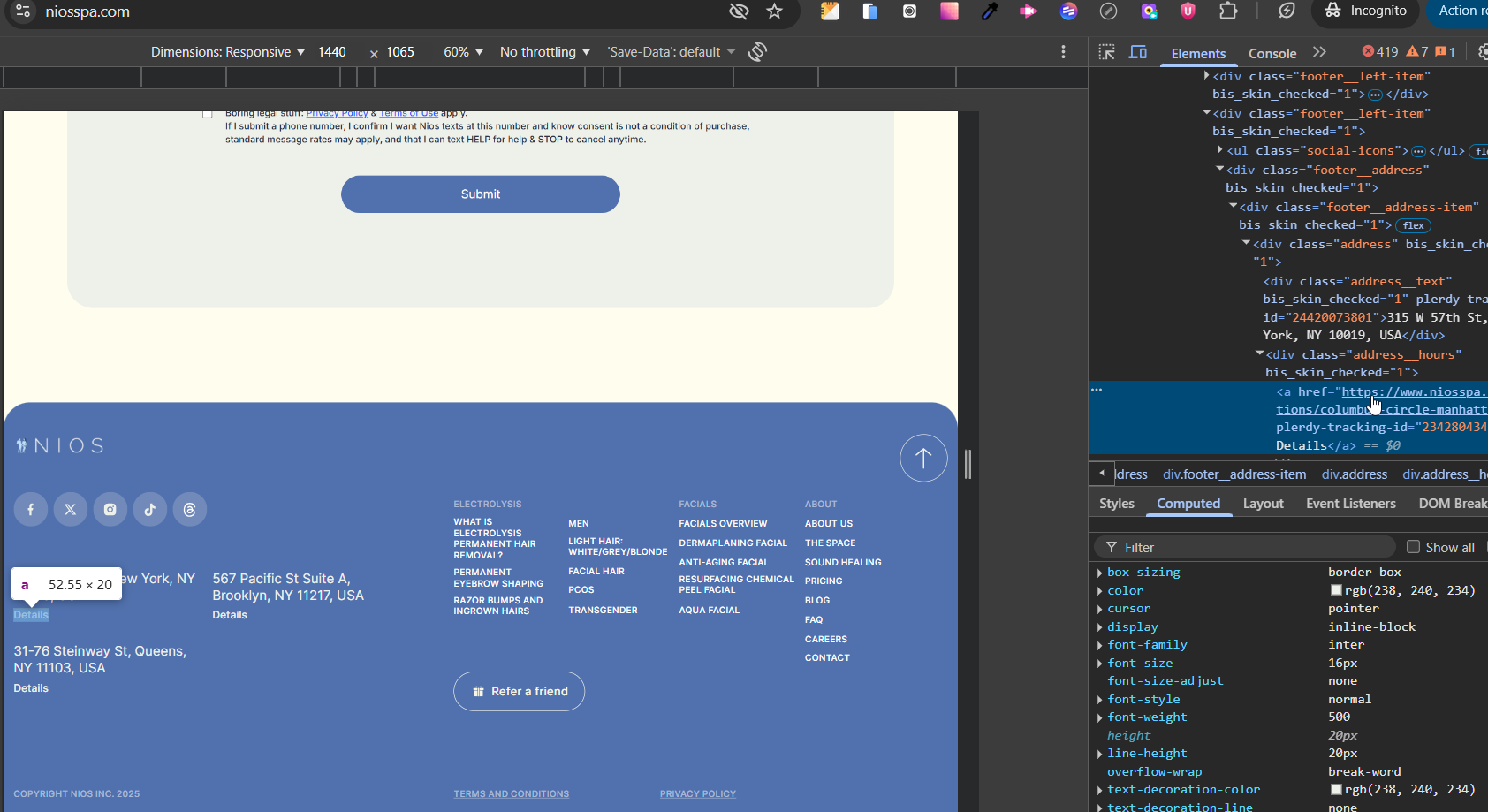The height and width of the screenshot is (812, 1488).
Task: Toggle the flex badge on footer__address-item
Action: 1413,225
